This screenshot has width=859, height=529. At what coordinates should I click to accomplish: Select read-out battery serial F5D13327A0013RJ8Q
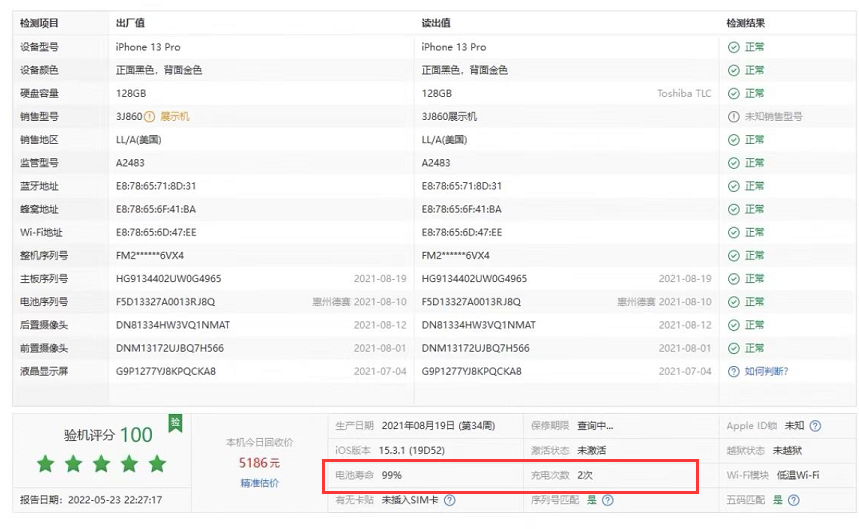pyautogui.click(x=471, y=302)
